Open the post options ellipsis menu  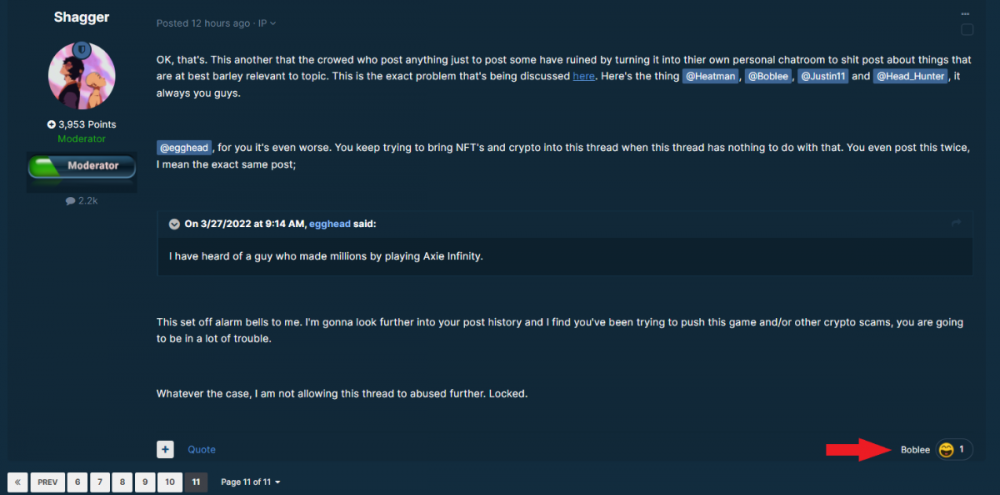tap(966, 13)
